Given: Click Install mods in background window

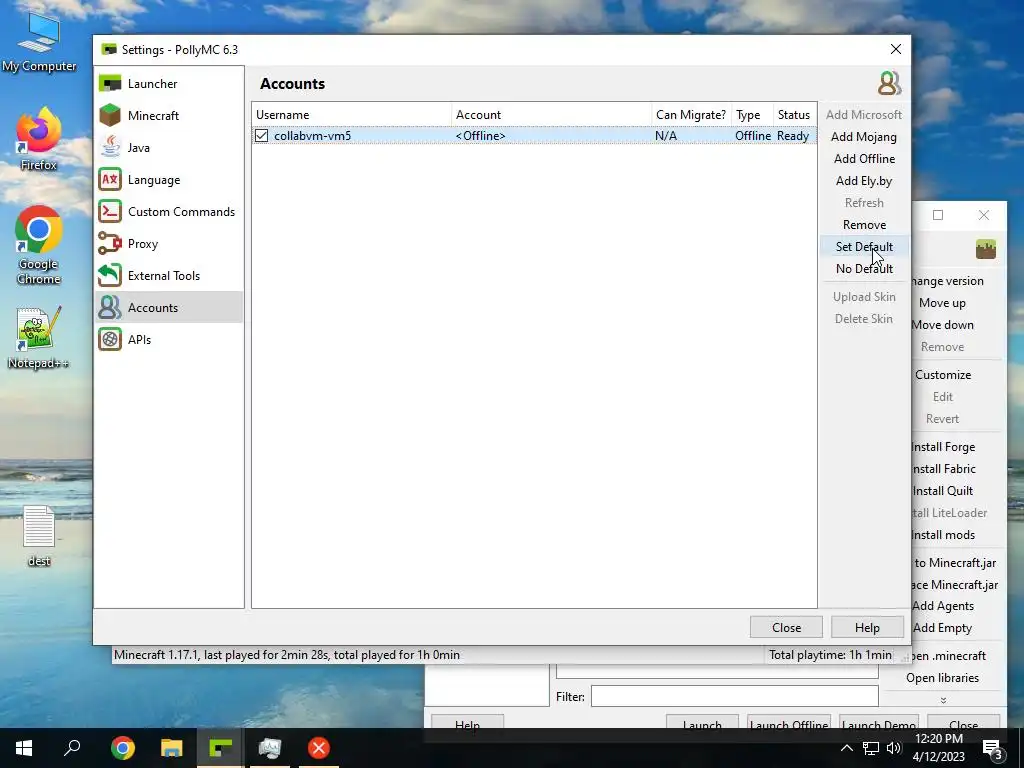Looking at the screenshot, I should (x=943, y=535).
